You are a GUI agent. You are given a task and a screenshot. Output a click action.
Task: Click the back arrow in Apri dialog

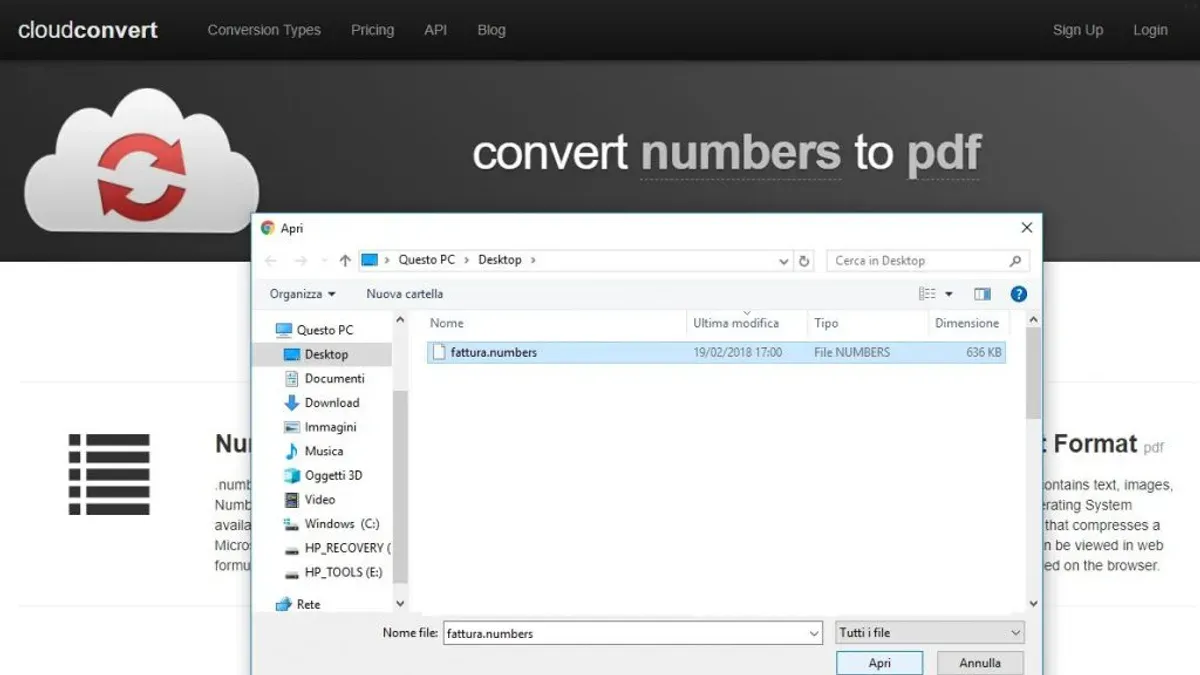pyautogui.click(x=271, y=260)
